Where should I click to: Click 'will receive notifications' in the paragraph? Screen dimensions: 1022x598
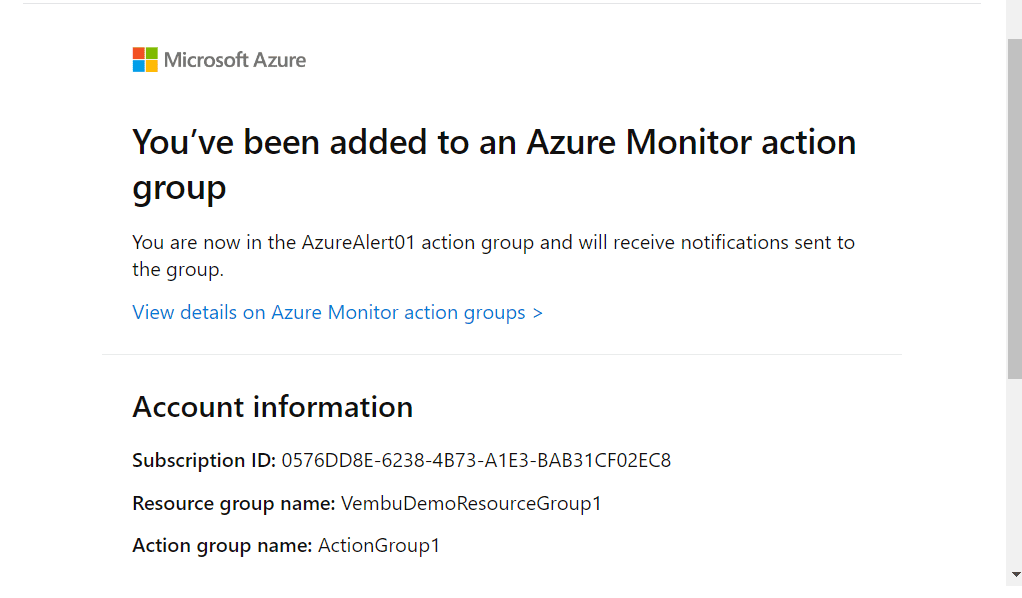tap(683, 243)
